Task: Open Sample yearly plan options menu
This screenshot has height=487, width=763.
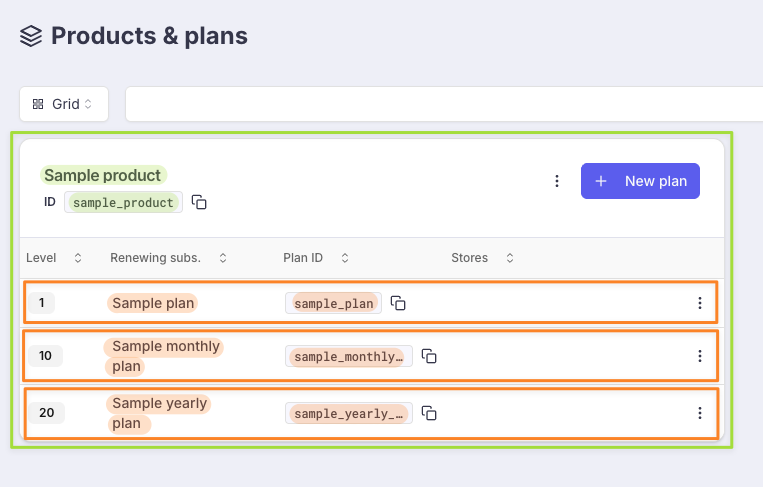Action: pos(700,413)
